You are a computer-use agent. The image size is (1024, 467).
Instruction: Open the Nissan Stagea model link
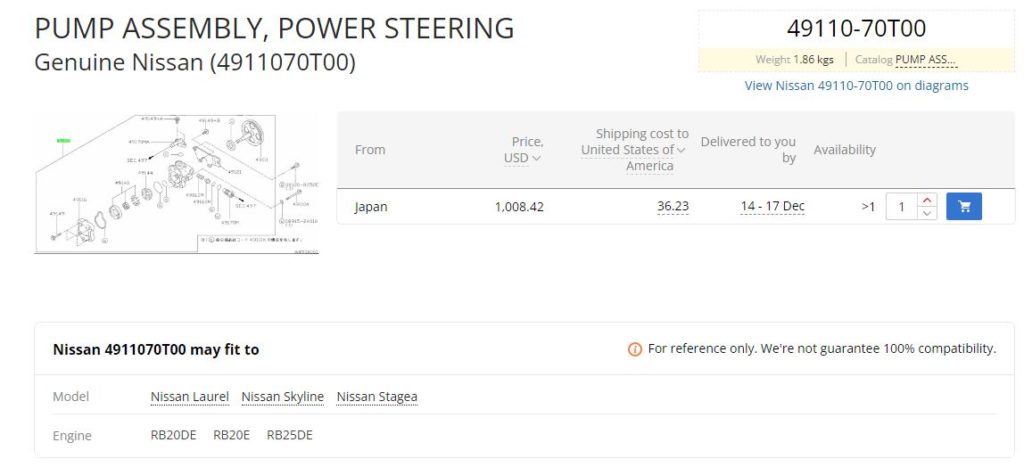point(377,397)
